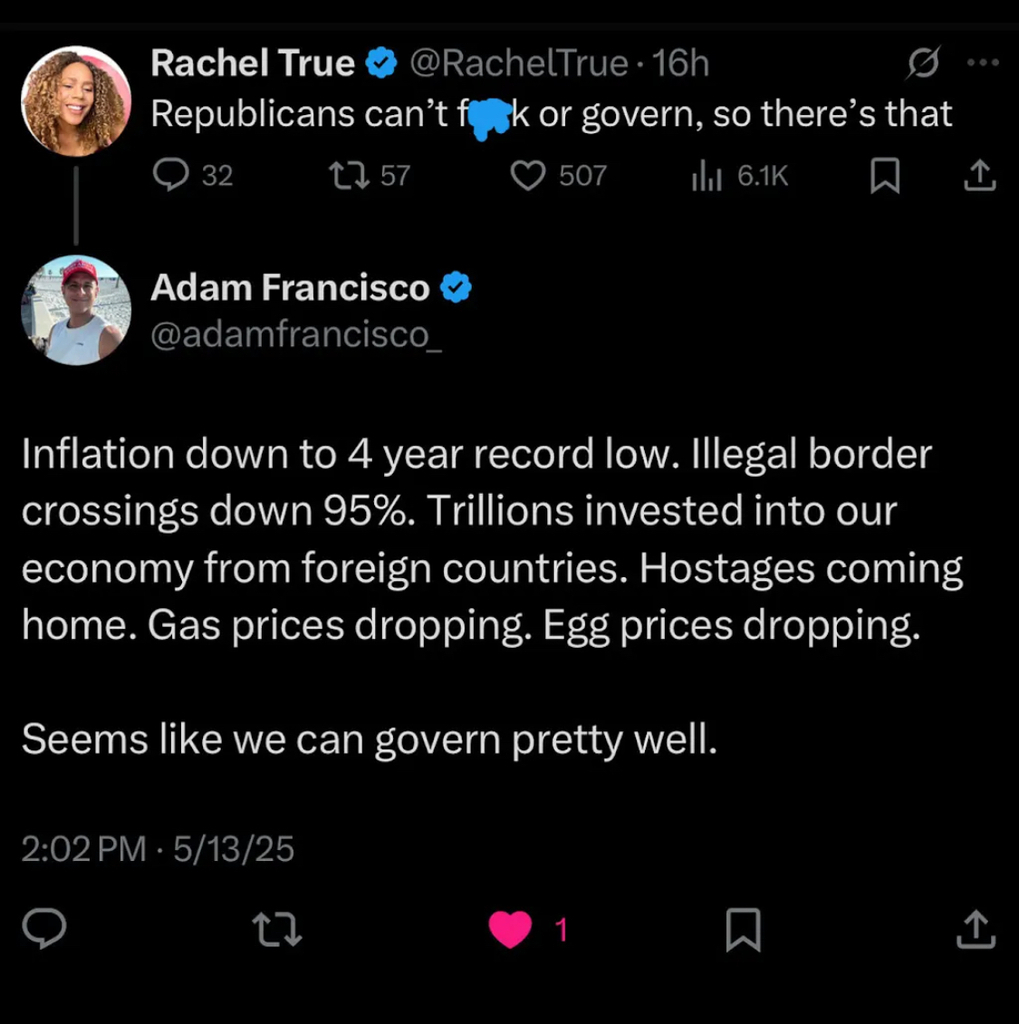Reply to Rachel True's tweet
Screen dimensions: 1019x1024
171,176
